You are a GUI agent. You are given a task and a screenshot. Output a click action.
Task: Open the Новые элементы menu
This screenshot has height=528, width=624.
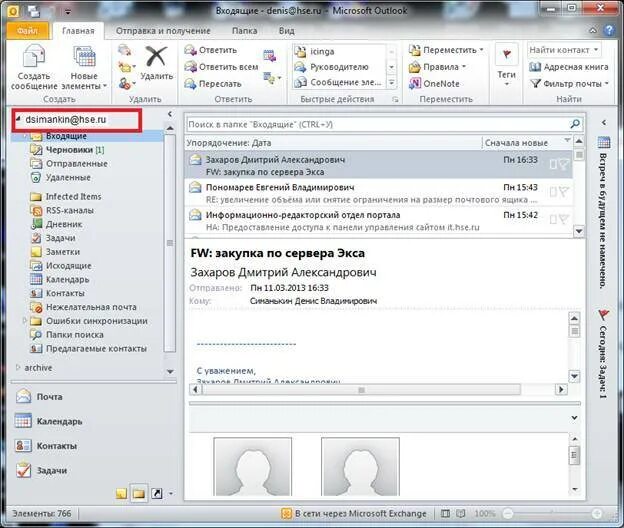point(84,67)
